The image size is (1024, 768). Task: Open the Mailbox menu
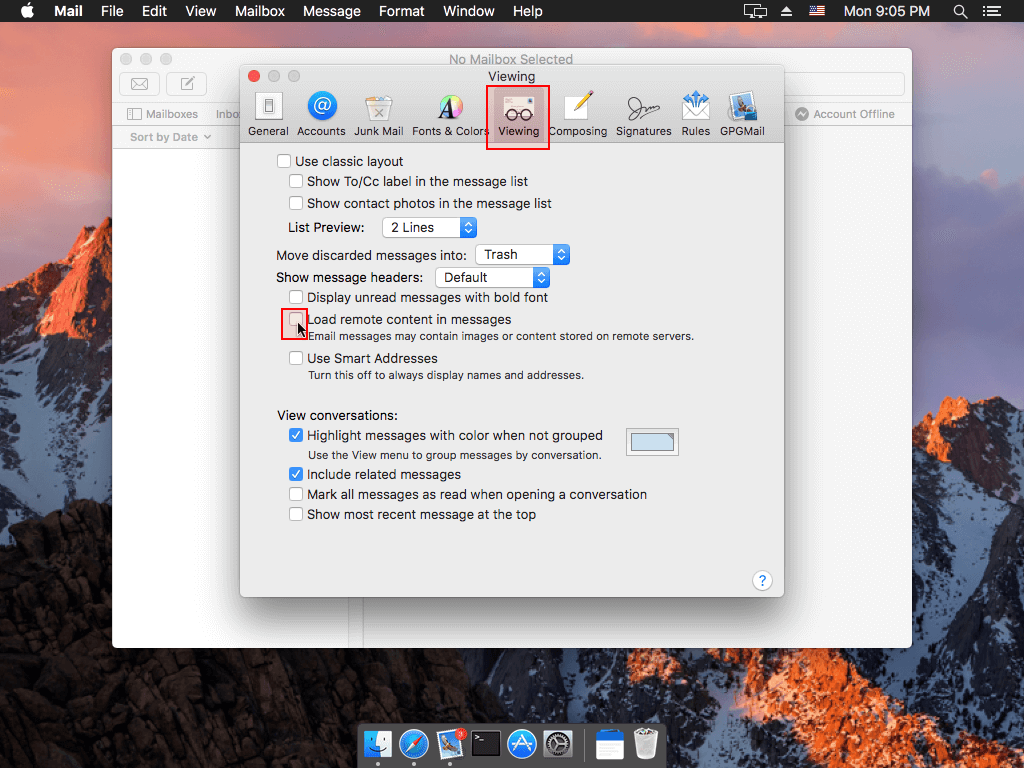click(x=260, y=11)
